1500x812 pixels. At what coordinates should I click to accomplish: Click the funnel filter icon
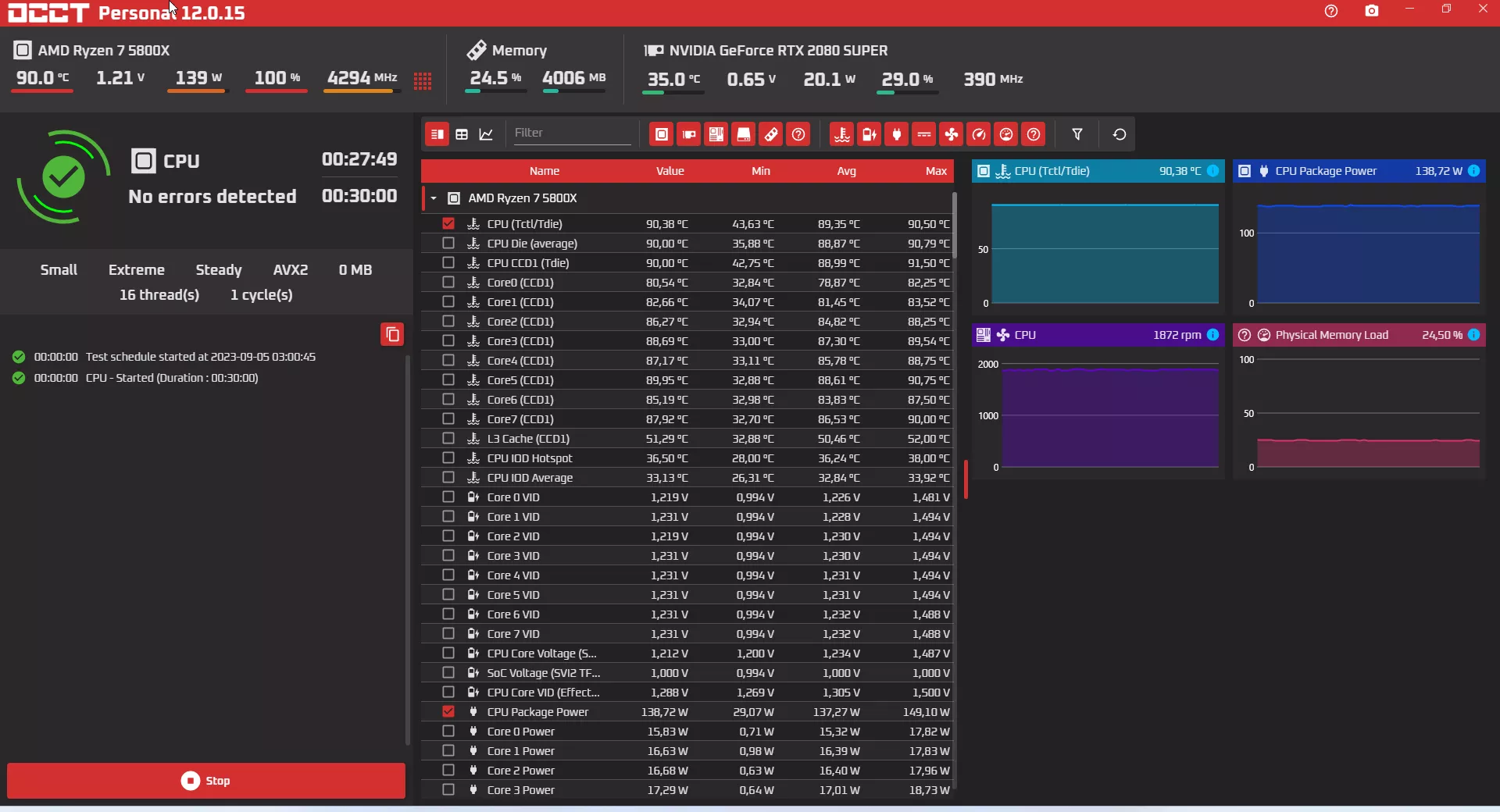click(x=1077, y=134)
